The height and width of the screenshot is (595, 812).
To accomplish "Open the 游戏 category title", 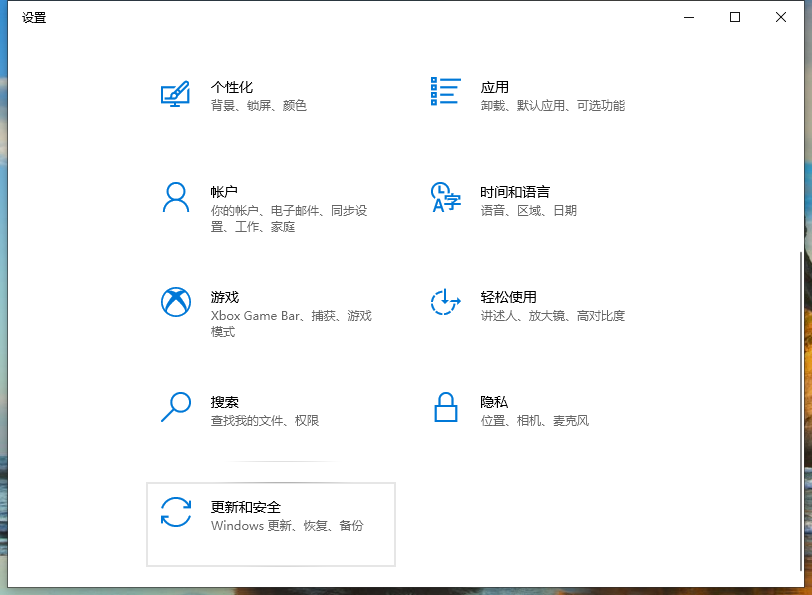I will 224,297.
